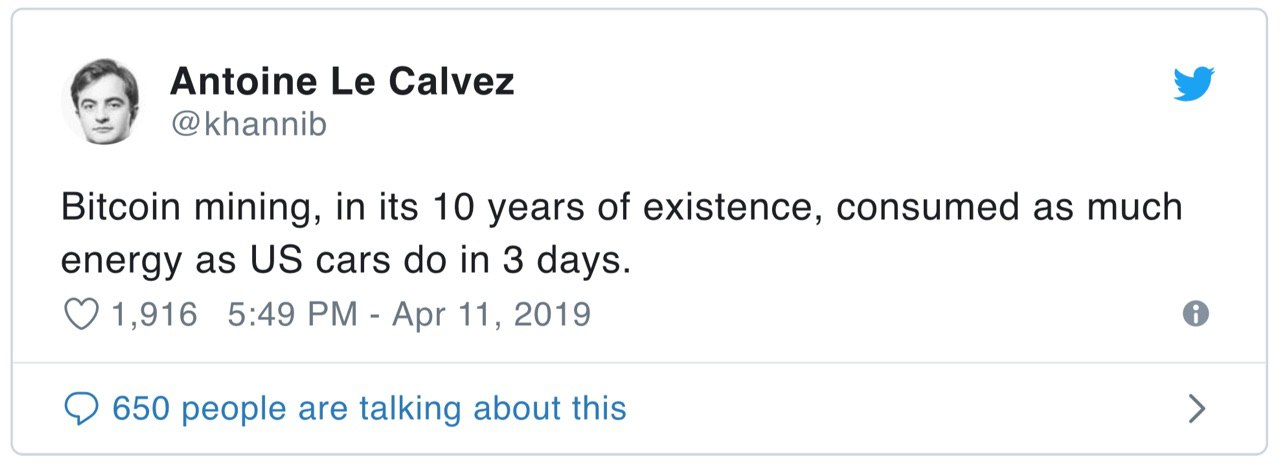1280x465 pixels.
Task: Click the Twitter bird logo
Action: coord(1194,85)
